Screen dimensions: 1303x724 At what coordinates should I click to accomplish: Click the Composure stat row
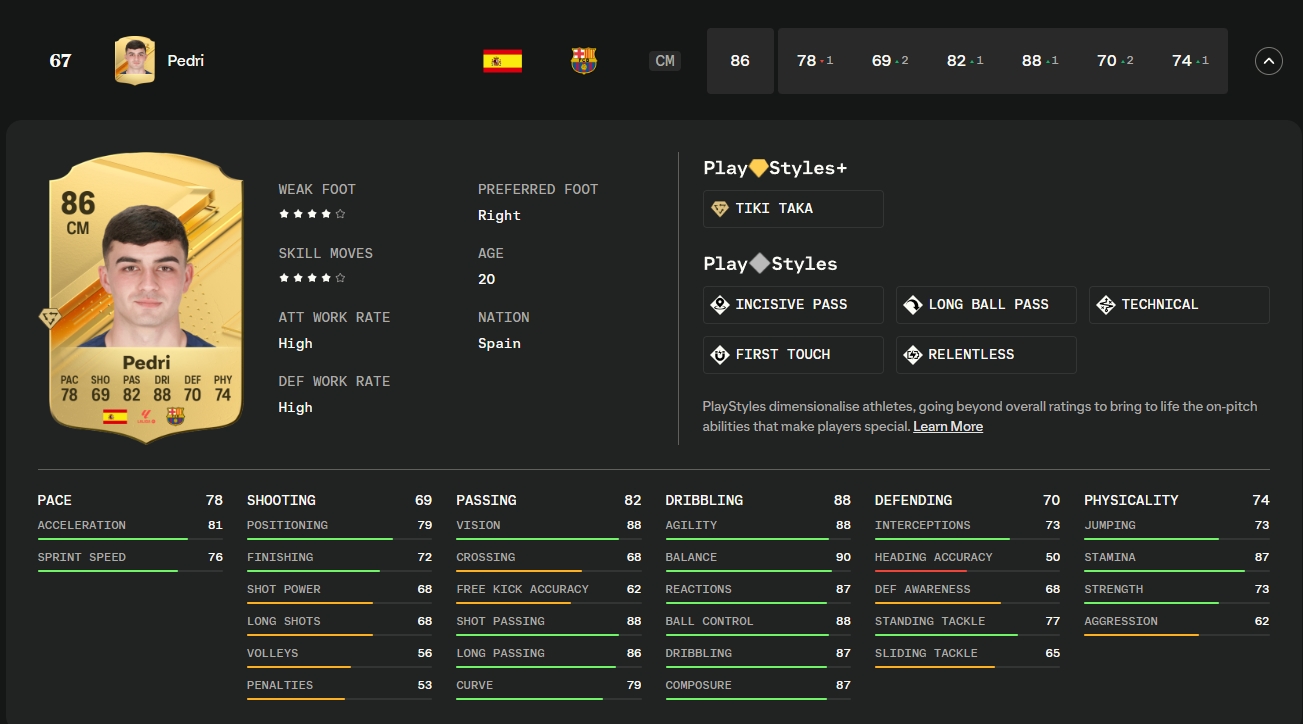click(x=758, y=689)
